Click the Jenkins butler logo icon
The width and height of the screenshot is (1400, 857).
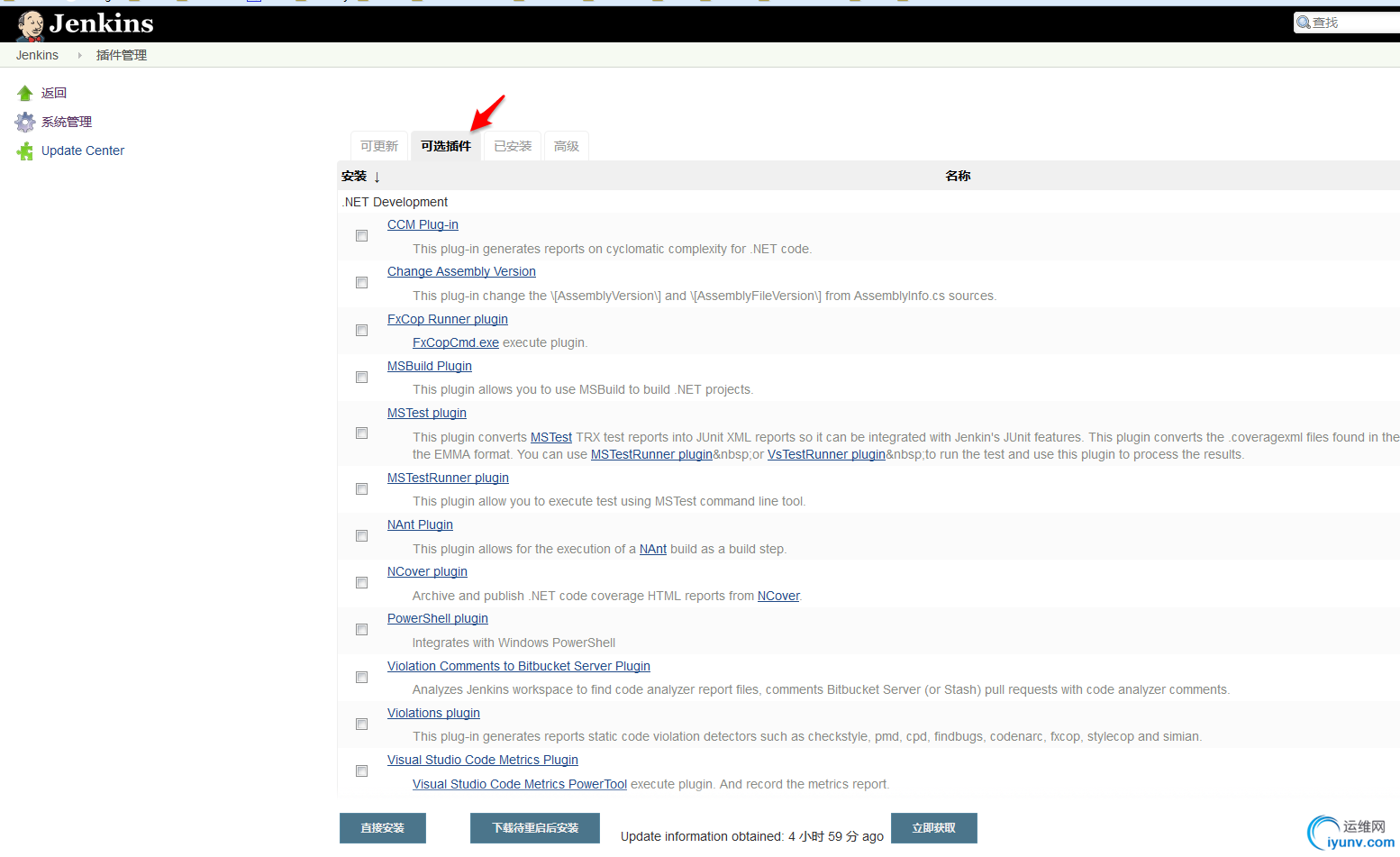(x=31, y=26)
